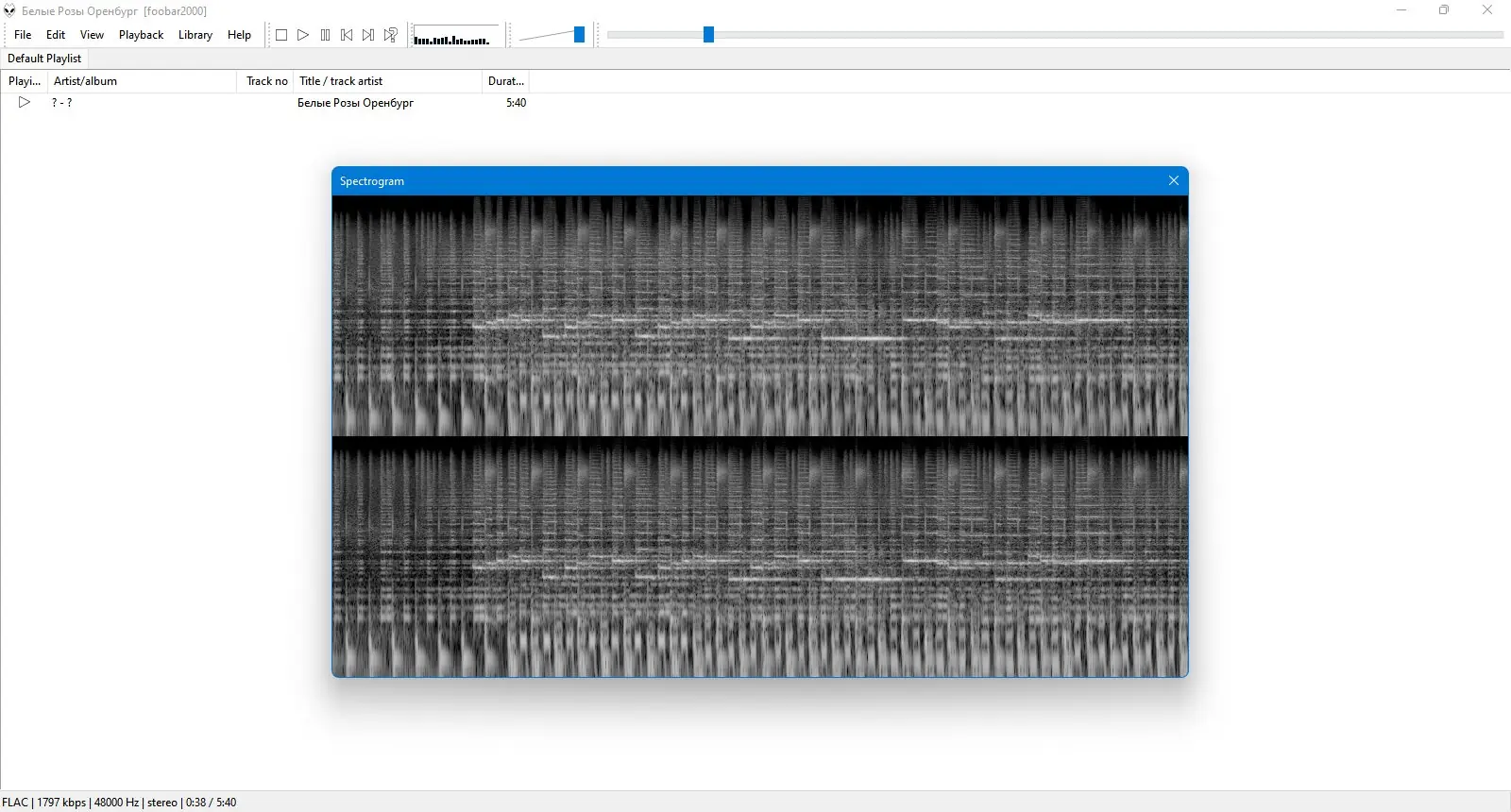Minimize the foobar2000 window

1401,10
